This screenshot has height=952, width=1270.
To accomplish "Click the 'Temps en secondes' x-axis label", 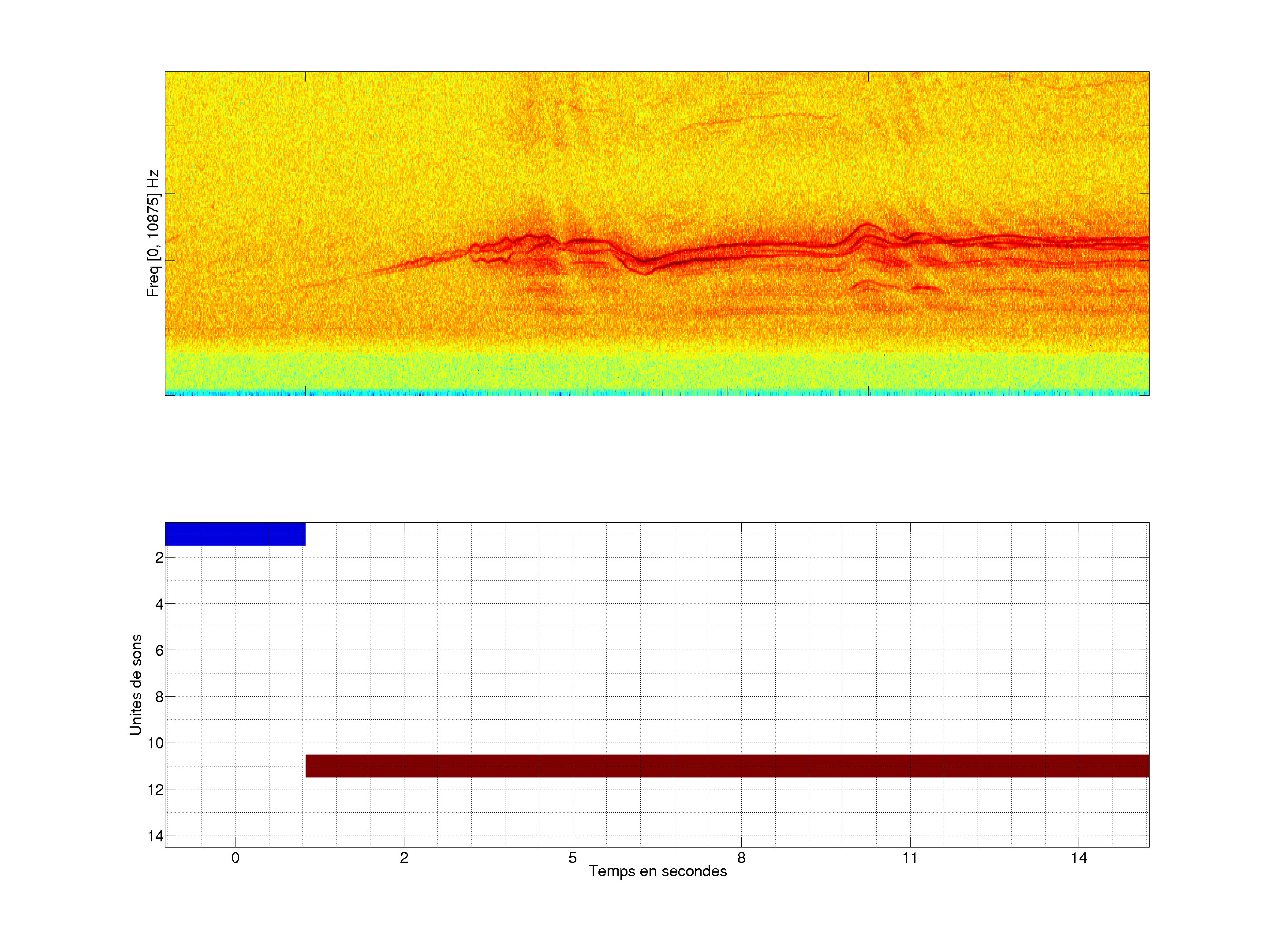I will click(x=657, y=871).
